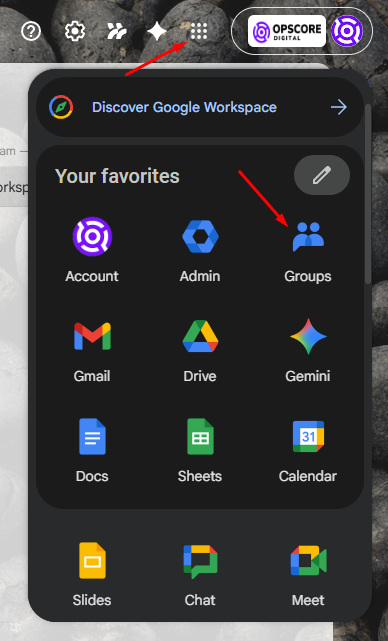Open the Gemini app tile
Screen dimensions: 388x641
[x=308, y=351]
